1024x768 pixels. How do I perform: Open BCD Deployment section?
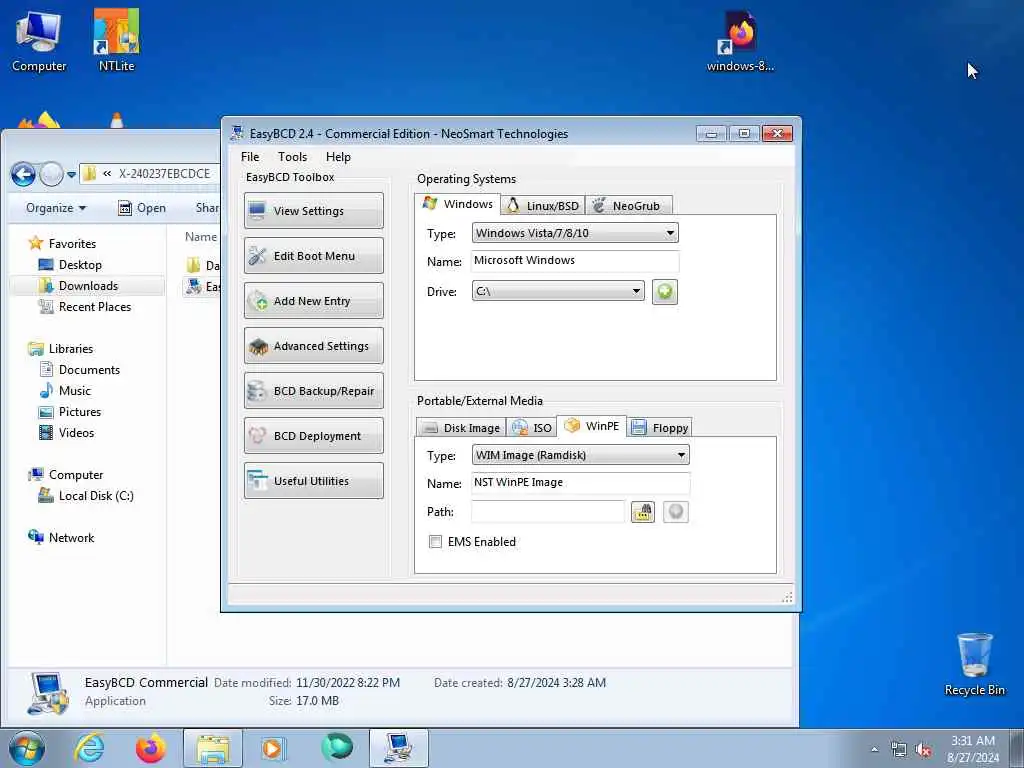click(x=313, y=436)
